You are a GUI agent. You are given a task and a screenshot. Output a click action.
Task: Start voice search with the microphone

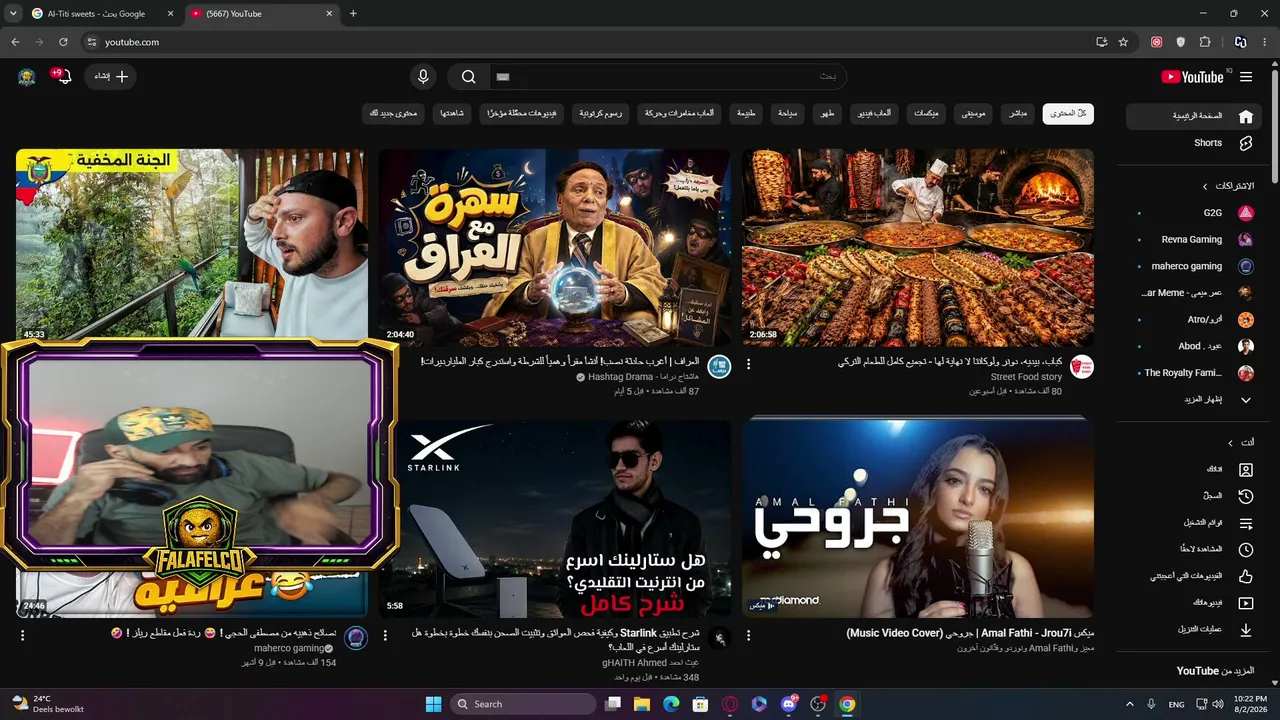click(x=423, y=77)
